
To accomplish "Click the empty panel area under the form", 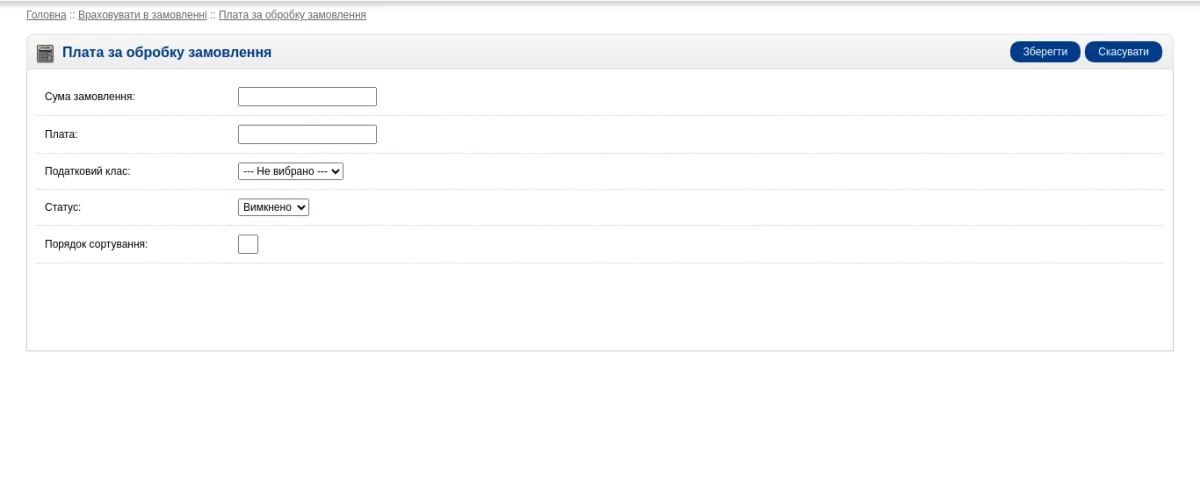I will pos(600,306).
